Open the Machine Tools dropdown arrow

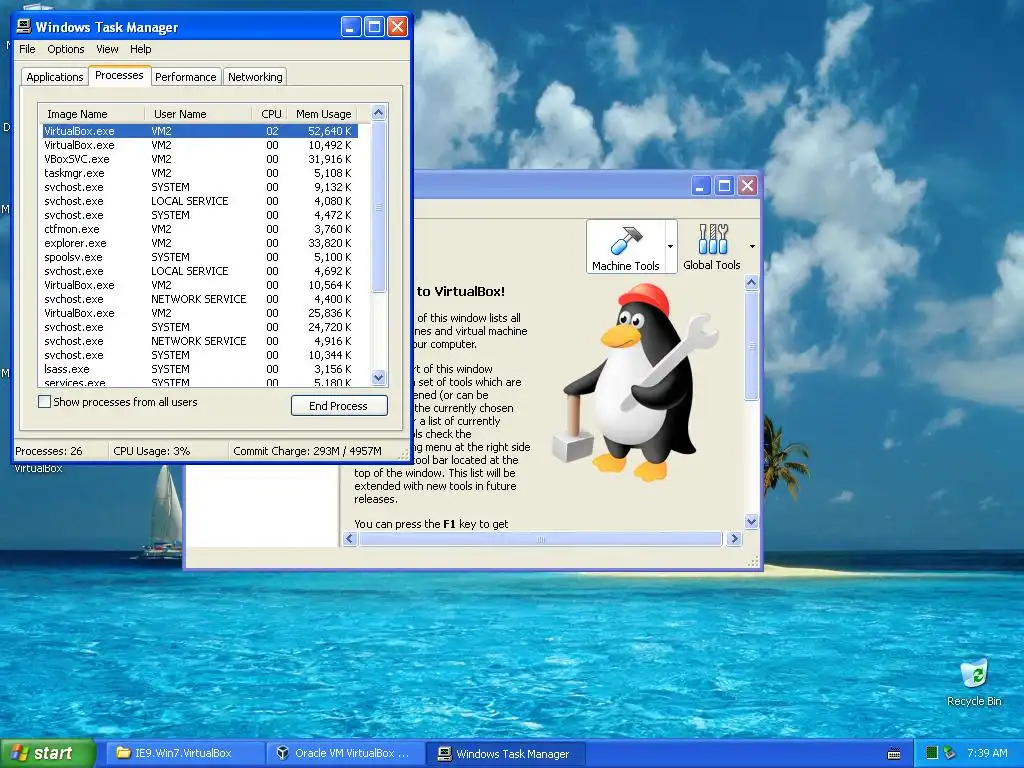click(670, 246)
